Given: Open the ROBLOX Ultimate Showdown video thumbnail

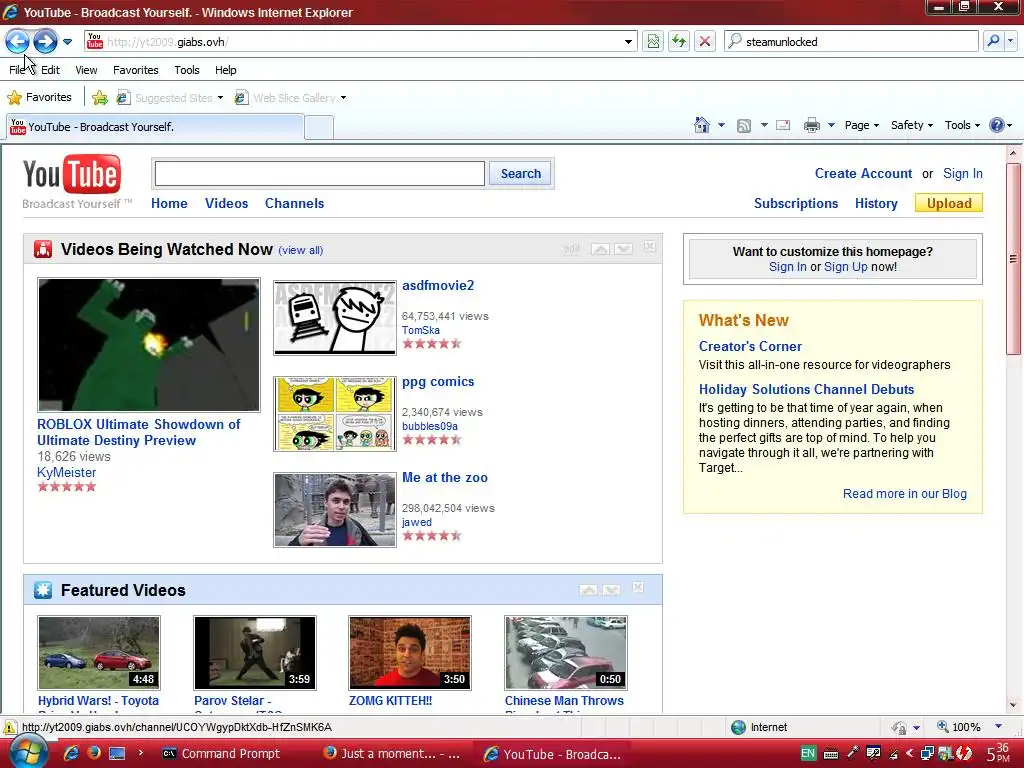Looking at the screenshot, I should (149, 345).
